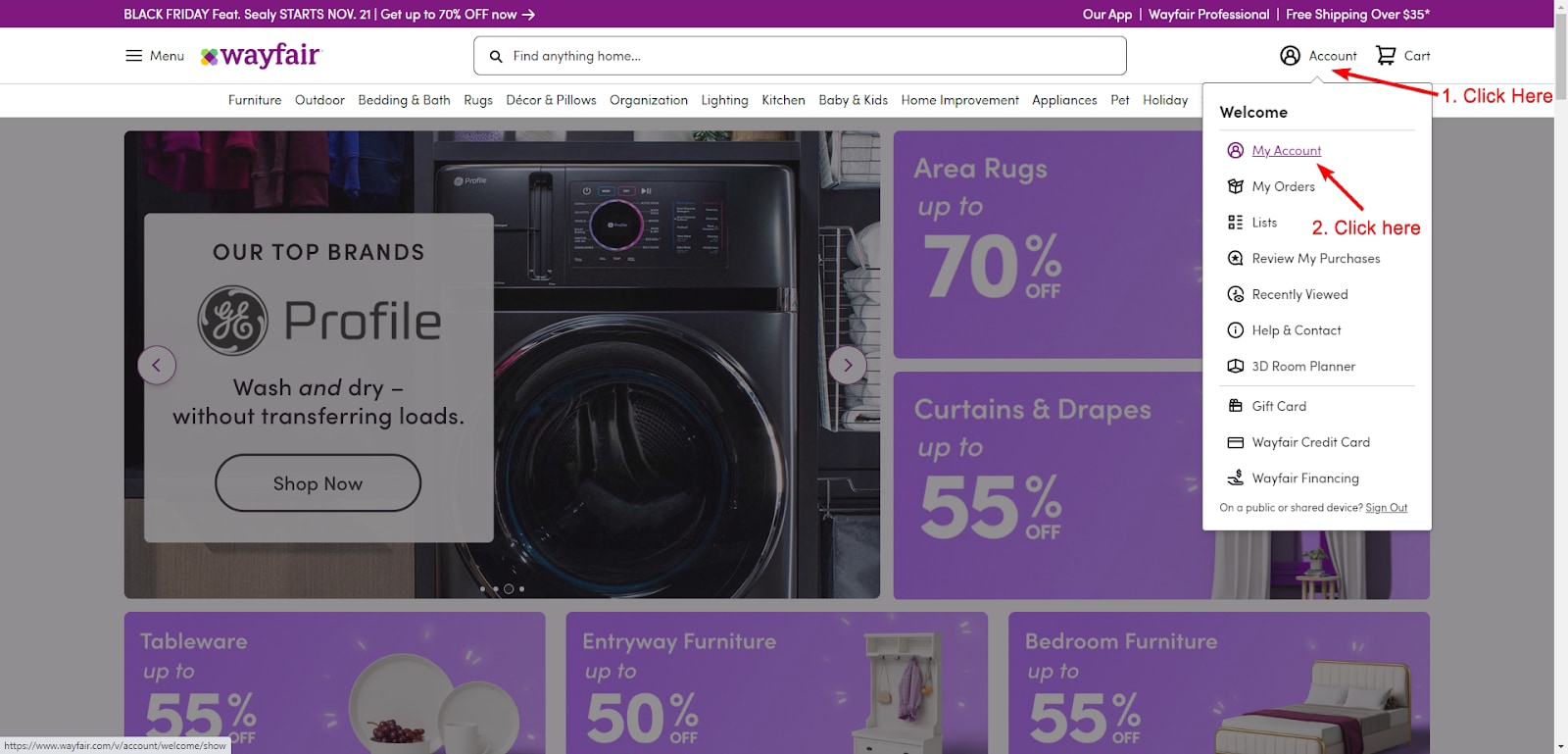Go to previous carousel slide
The width and height of the screenshot is (1568, 754).
click(x=157, y=365)
